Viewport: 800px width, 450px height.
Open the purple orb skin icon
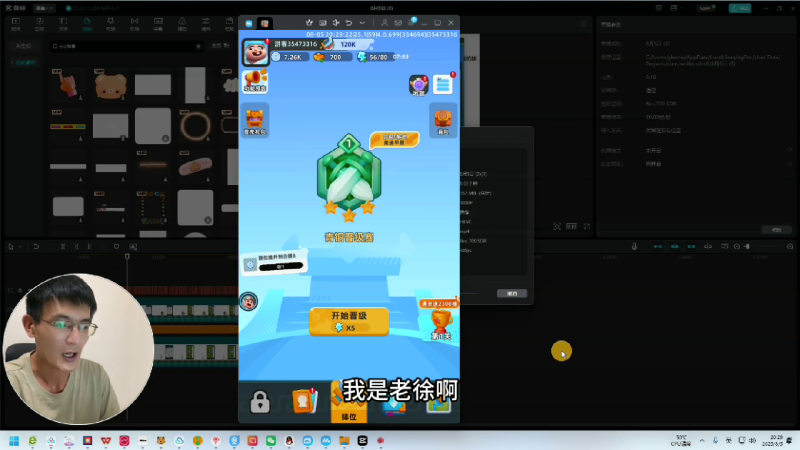tap(418, 85)
